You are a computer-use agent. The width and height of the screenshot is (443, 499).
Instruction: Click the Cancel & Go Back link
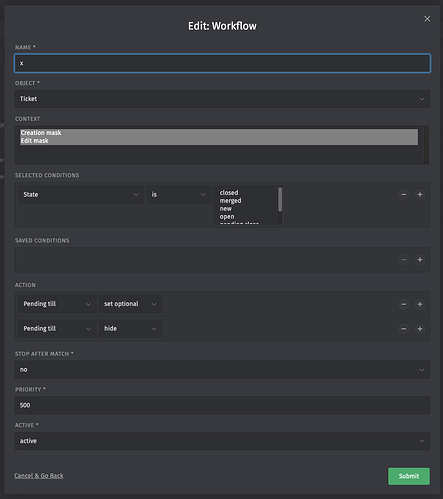click(39, 476)
